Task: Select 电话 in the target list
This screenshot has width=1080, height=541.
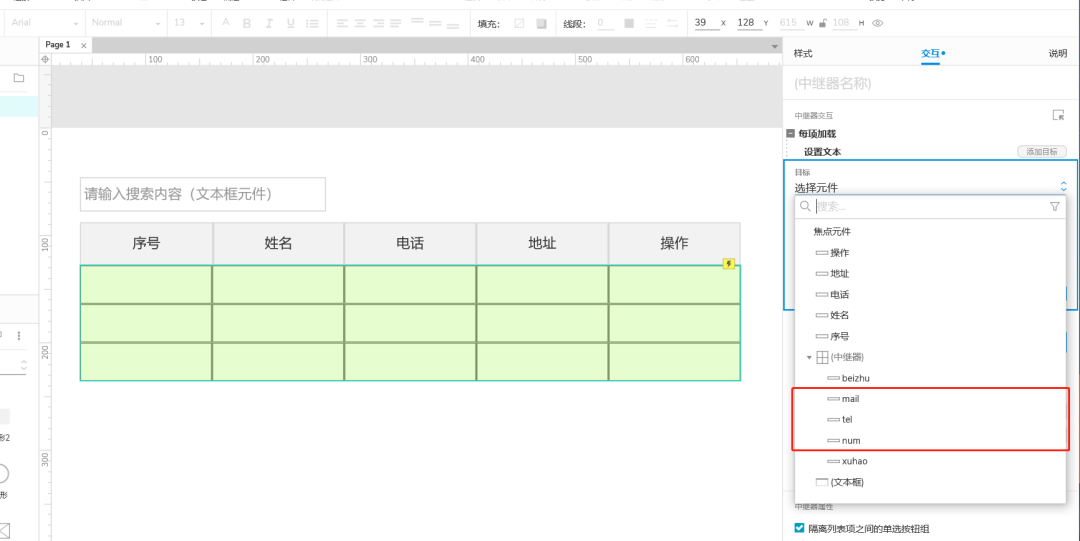Action: (840, 294)
